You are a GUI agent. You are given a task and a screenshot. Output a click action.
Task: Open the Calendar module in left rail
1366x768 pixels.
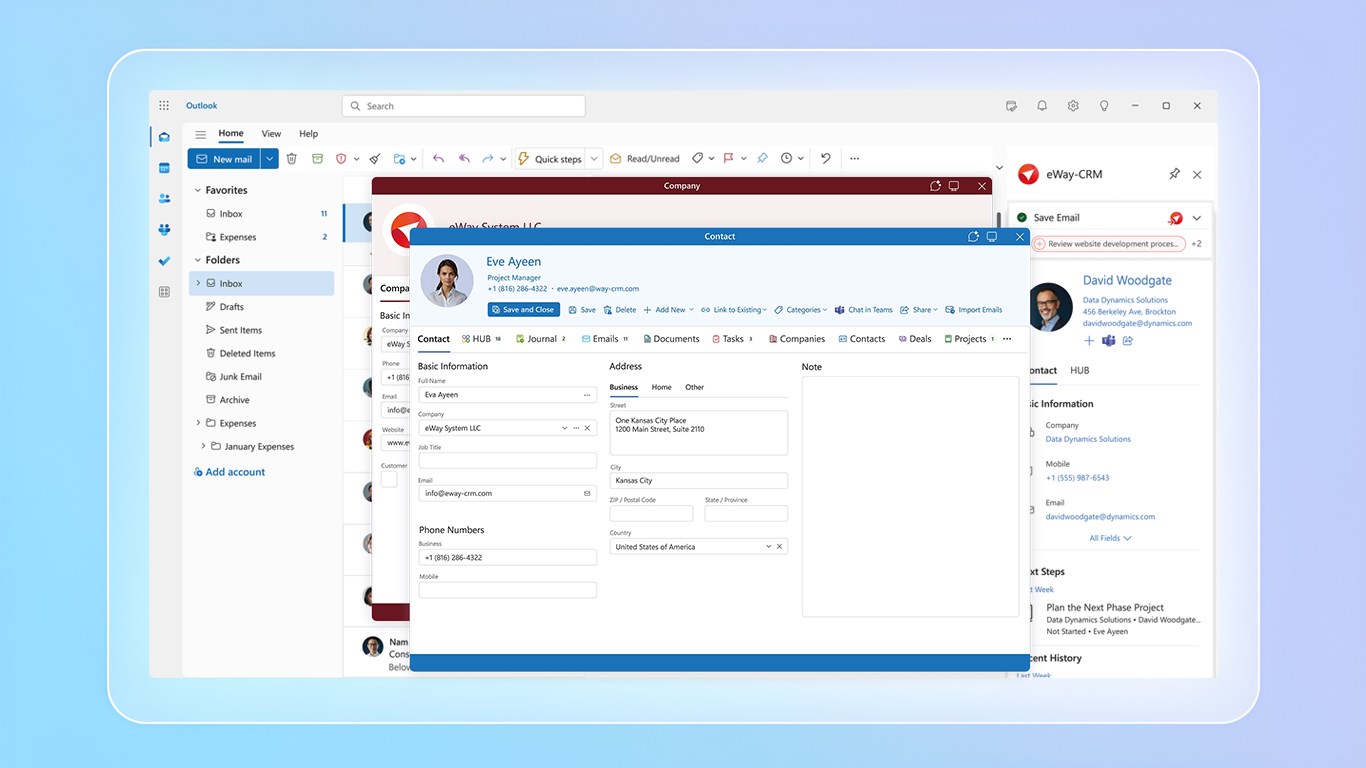pos(164,168)
